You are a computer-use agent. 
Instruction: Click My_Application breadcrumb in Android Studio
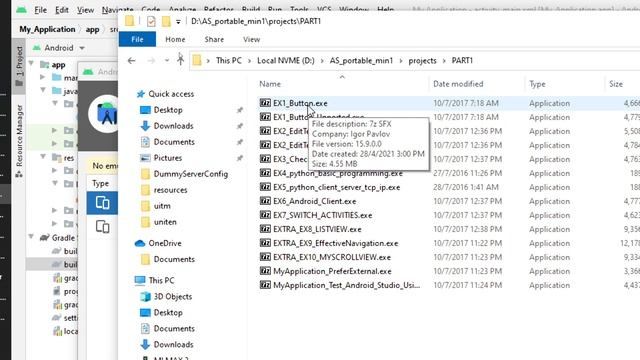[x=47, y=29]
